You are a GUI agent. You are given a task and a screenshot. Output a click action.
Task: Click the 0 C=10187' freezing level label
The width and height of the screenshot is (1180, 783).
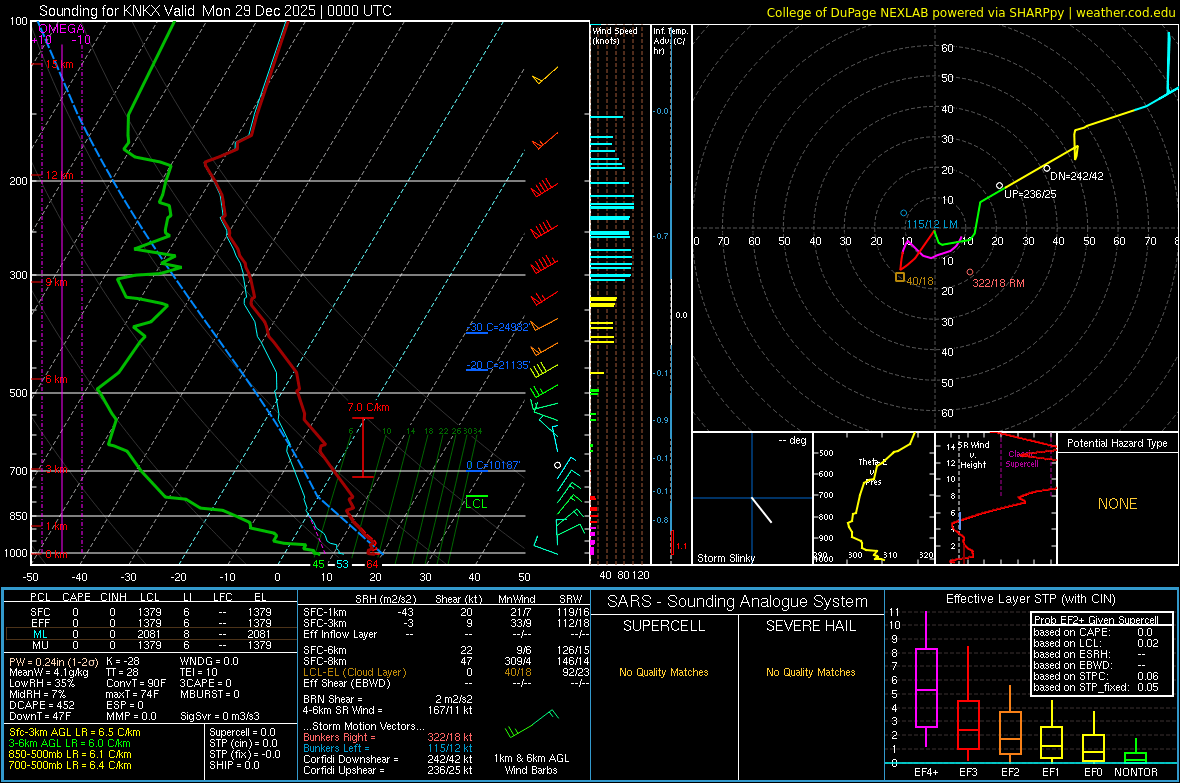493,465
